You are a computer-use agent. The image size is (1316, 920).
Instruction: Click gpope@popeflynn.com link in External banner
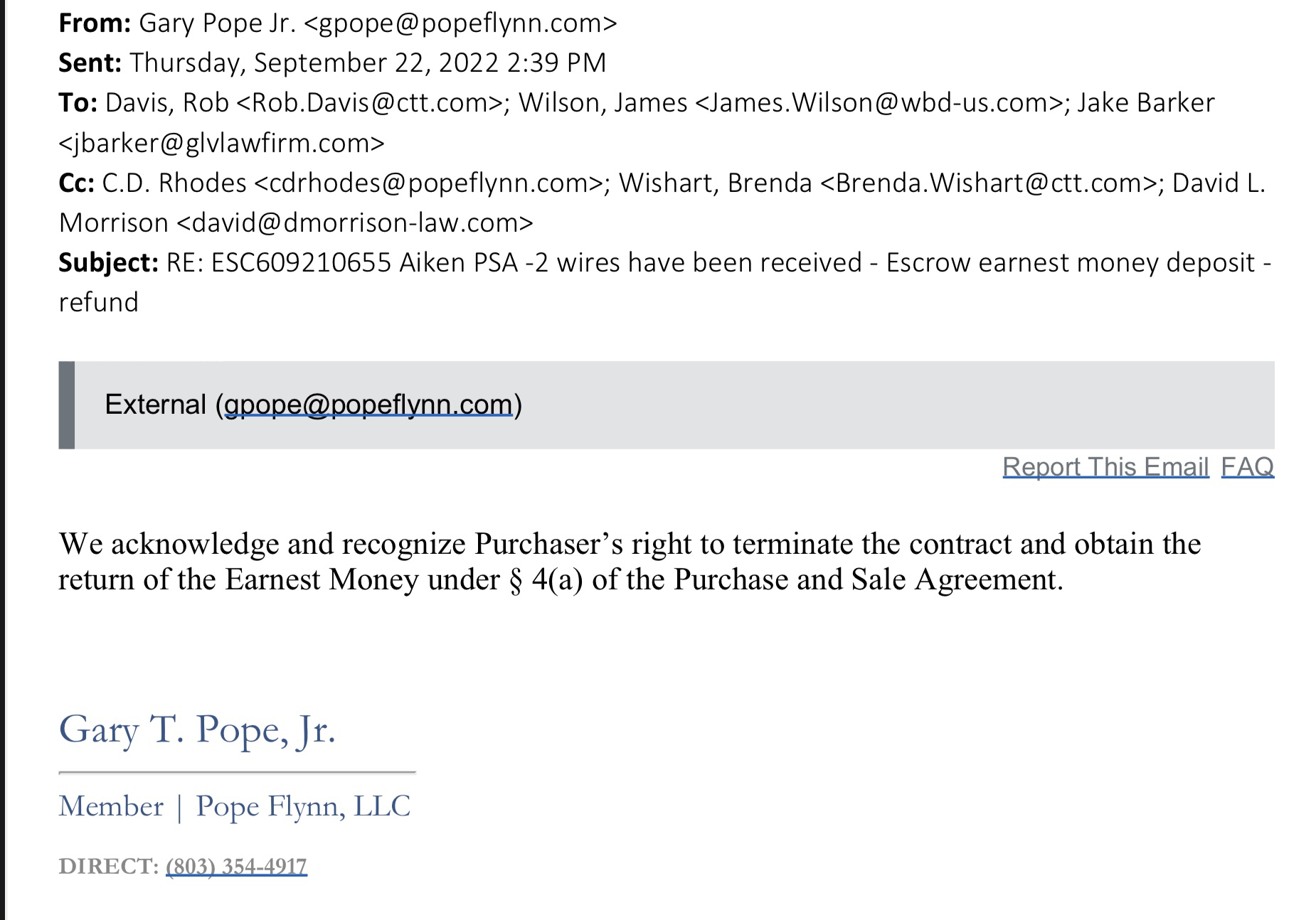(368, 405)
